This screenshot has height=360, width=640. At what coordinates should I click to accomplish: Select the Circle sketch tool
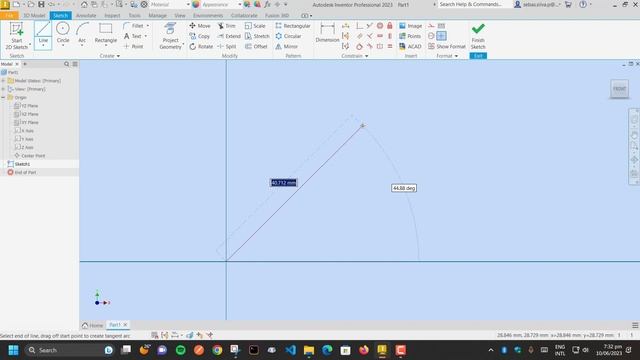(63, 33)
